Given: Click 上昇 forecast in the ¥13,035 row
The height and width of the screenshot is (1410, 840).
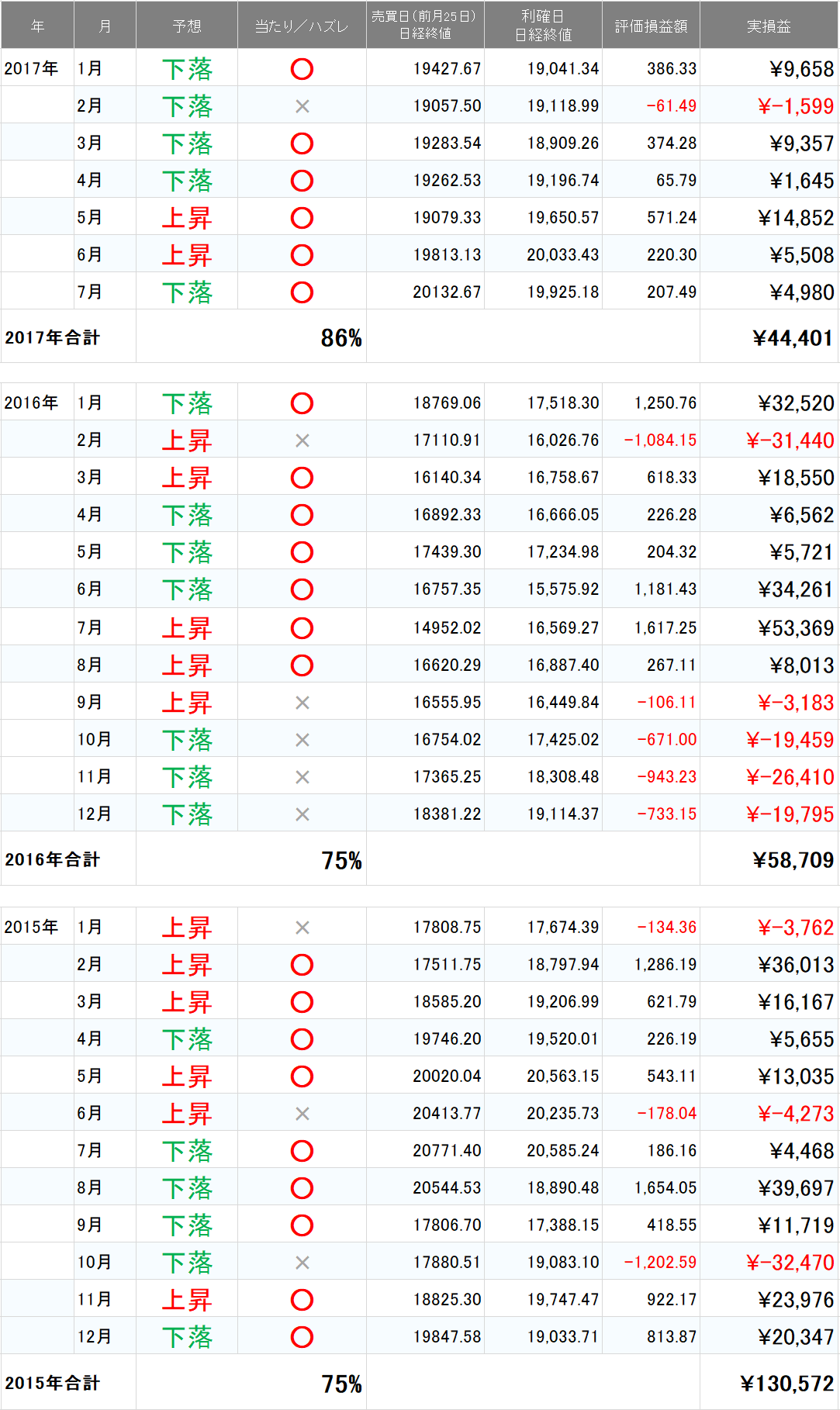Looking at the screenshot, I should 187,1077.
